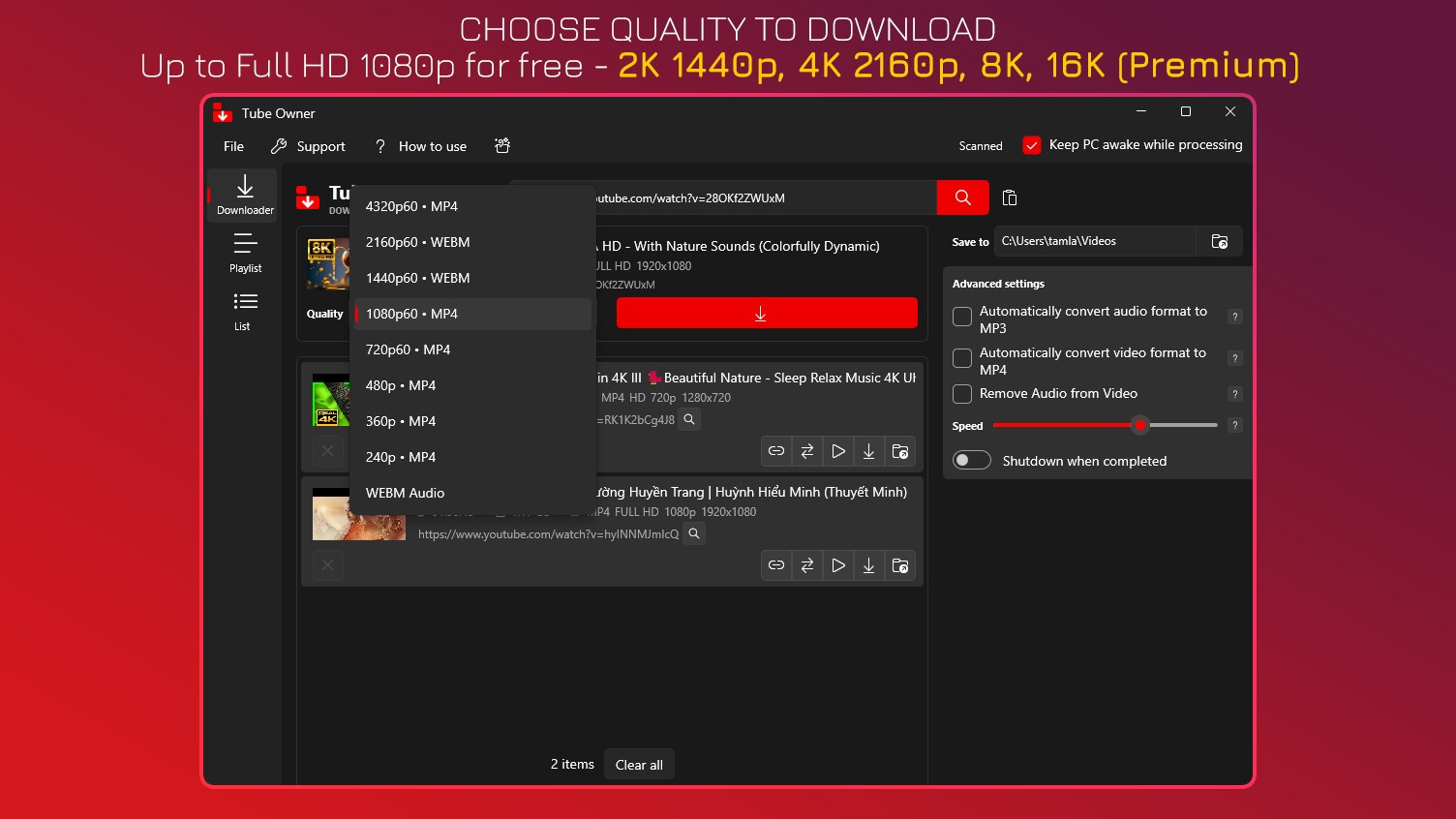Play the Huỳnh Hiểu Minh video
1456x819 pixels.
pyautogui.click(x=838, y=565)
